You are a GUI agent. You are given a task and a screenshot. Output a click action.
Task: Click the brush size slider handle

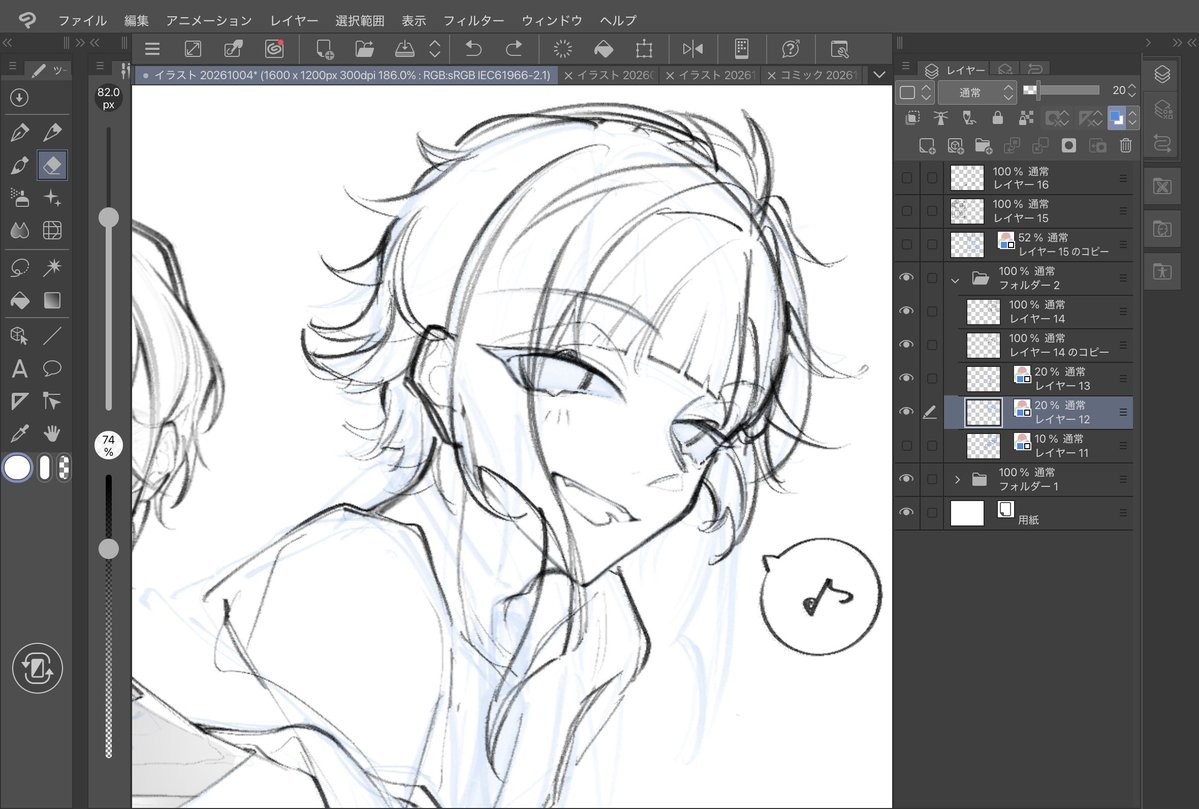click(109, 217)
